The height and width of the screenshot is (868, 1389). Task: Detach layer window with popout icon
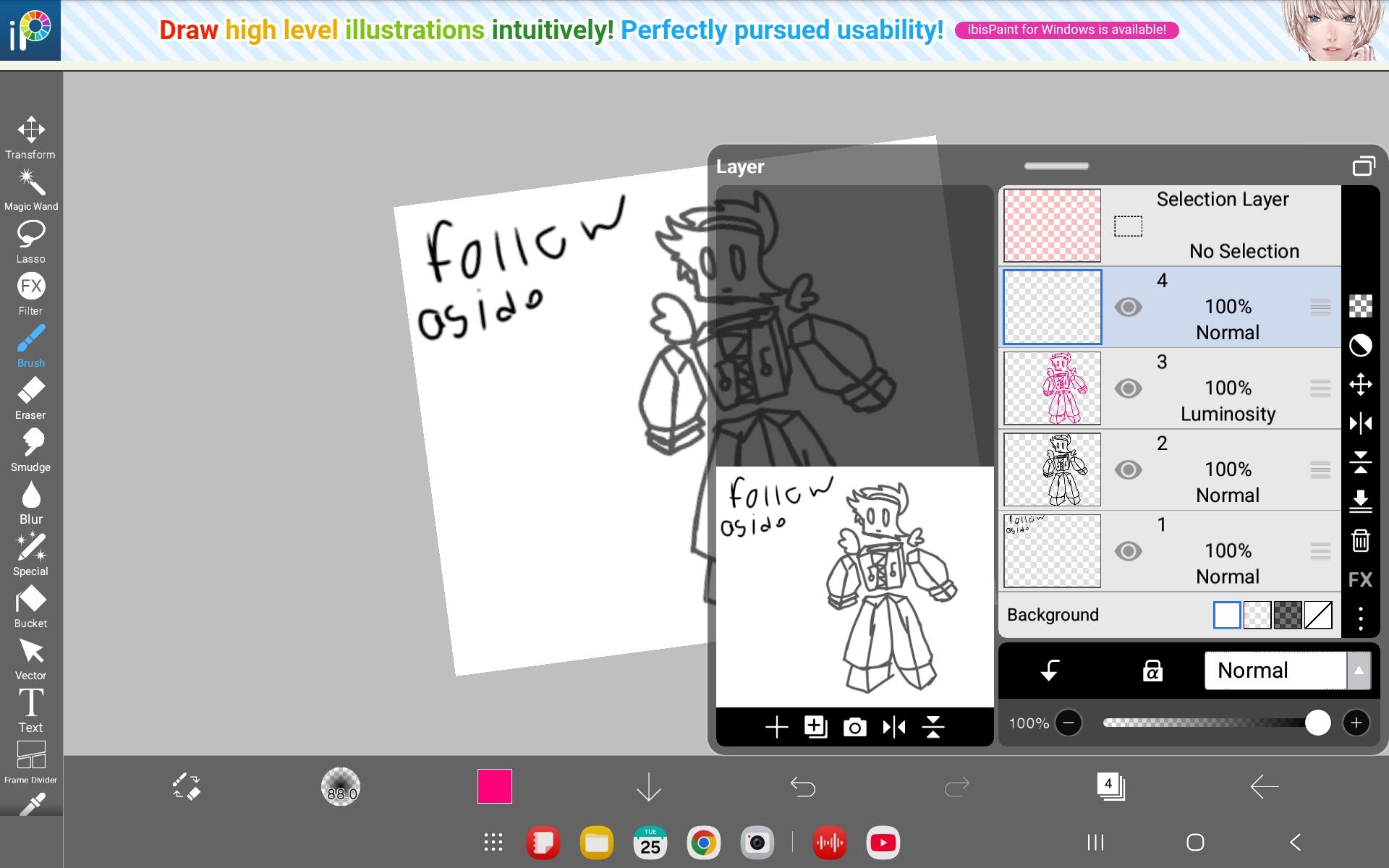tap(1364, 166)
